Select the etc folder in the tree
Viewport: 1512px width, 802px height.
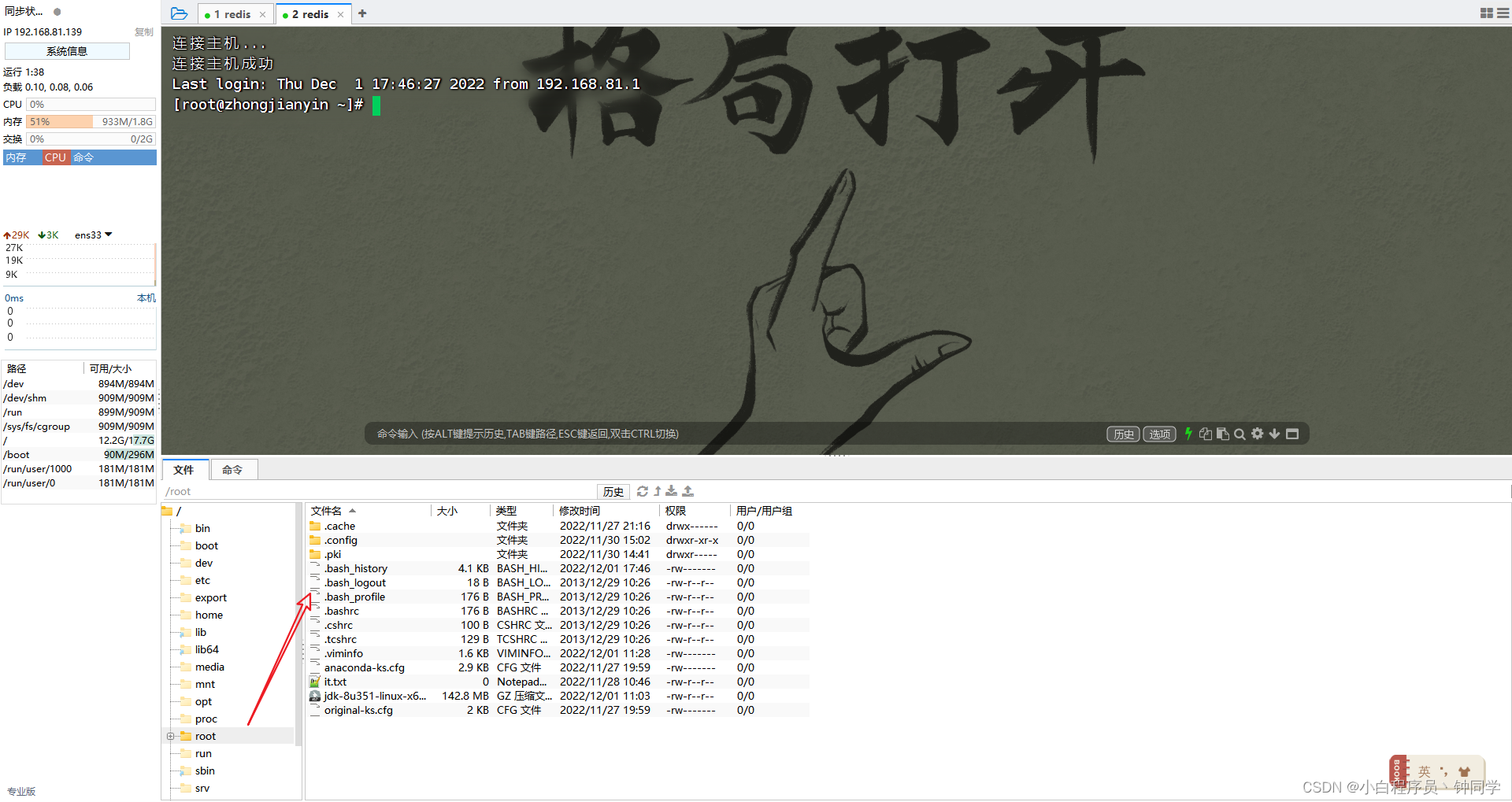(202, 580)
